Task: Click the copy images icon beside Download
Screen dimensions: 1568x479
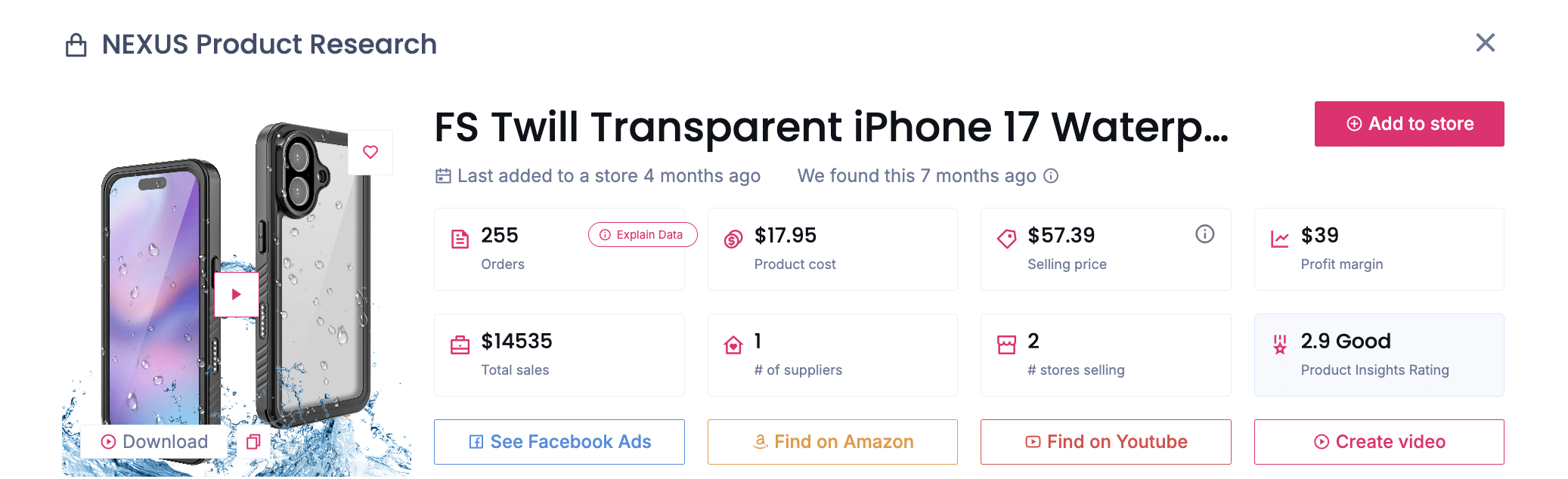Action: 253,442
